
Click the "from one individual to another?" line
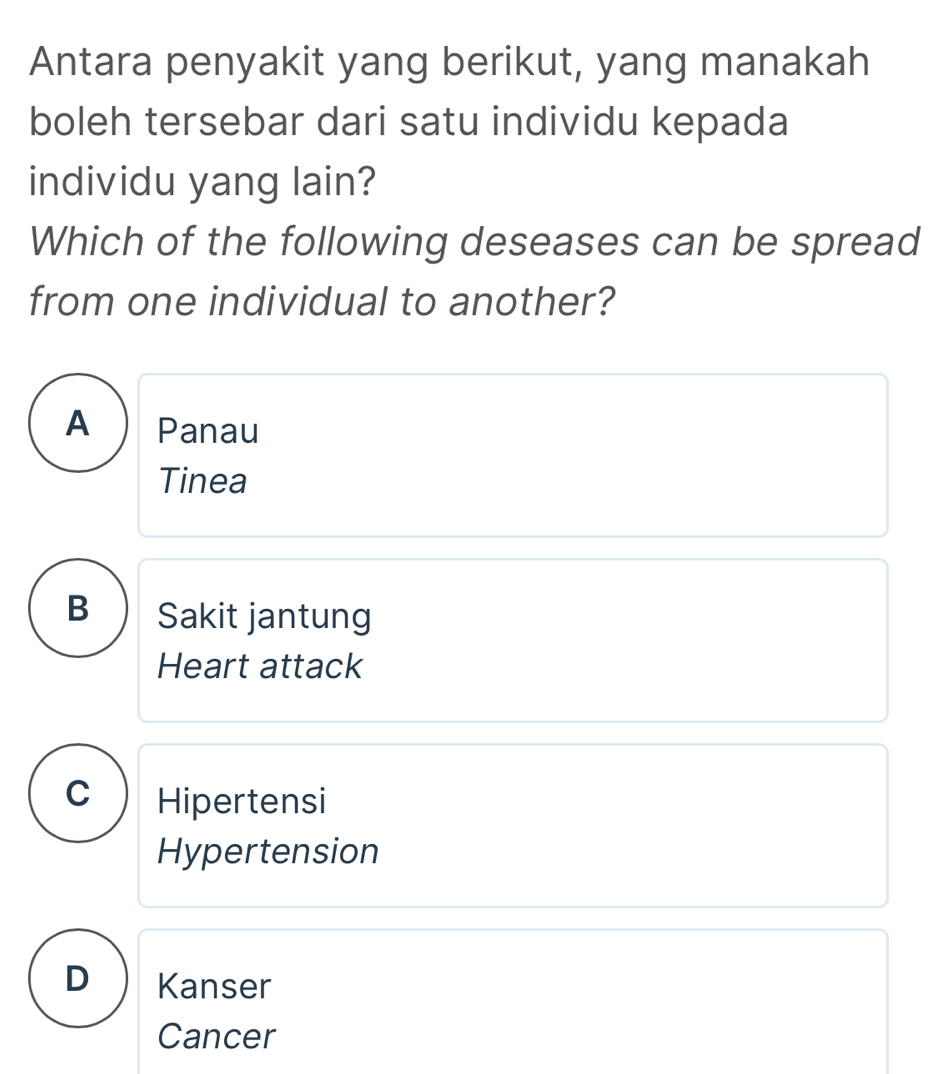[x=321, y=300]
